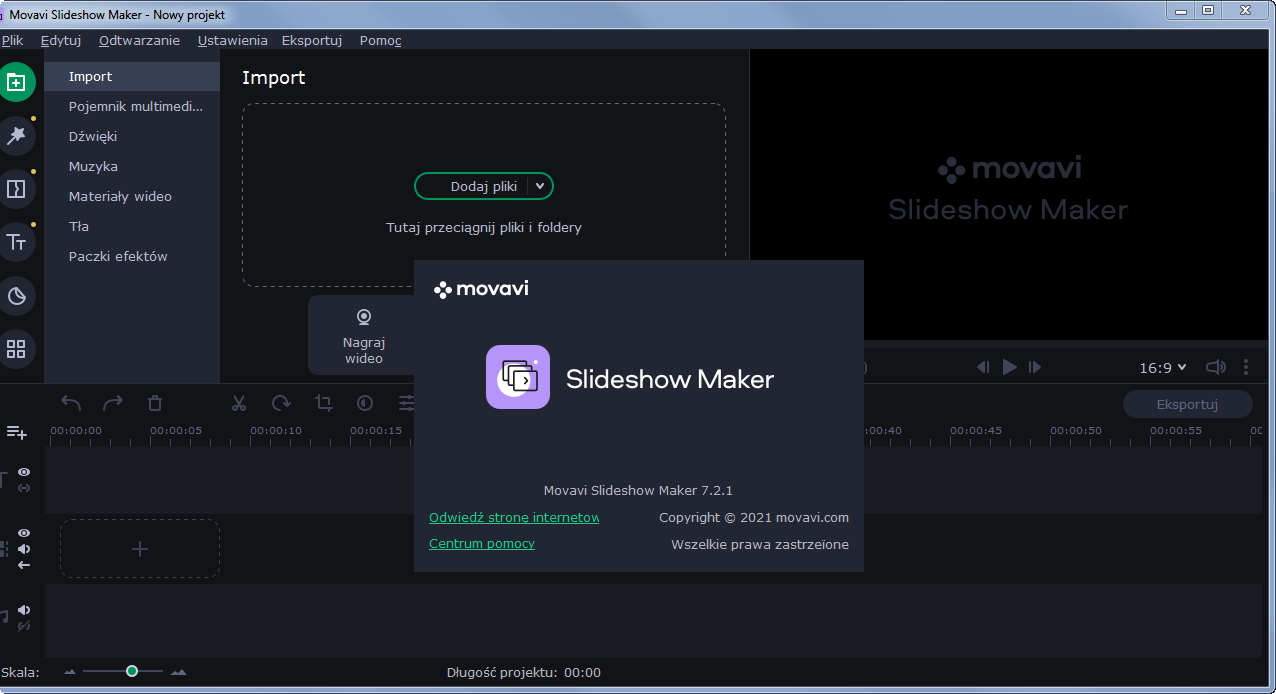Click the 'Długość projektu: 00:00' status text
Screen dimensions: 1276x694
524,672
